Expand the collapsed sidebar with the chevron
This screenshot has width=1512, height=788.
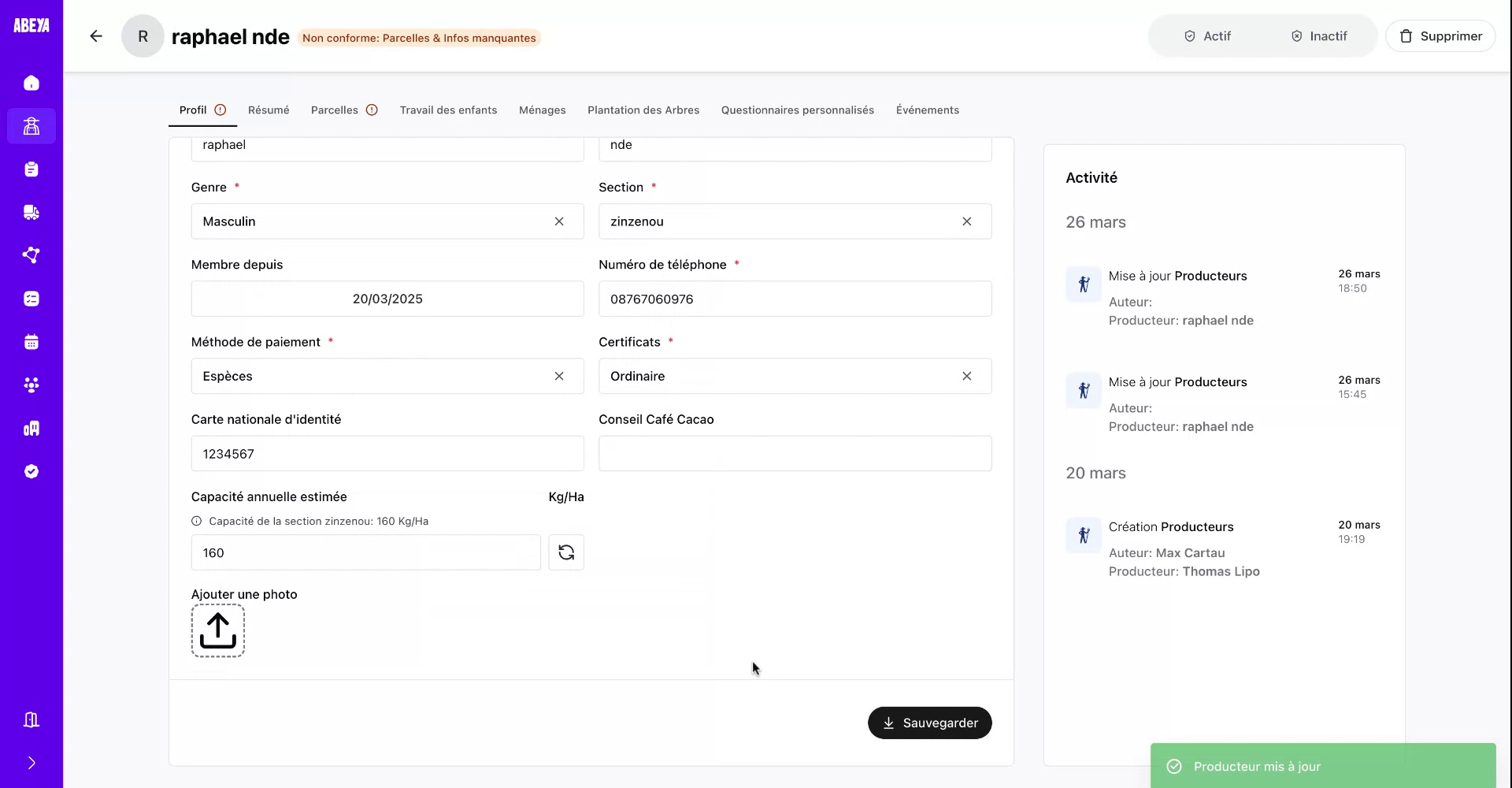(31, 763)
